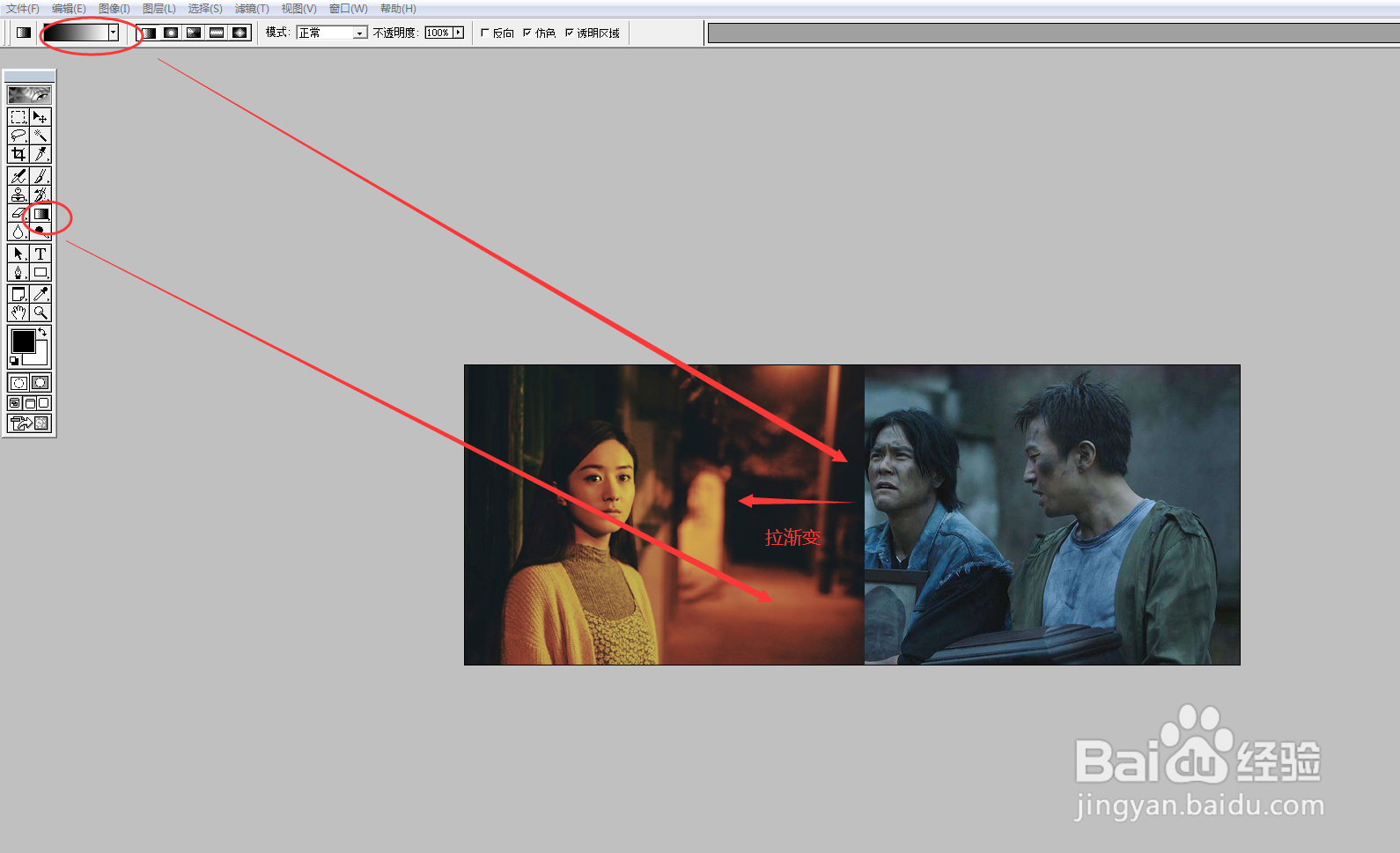Select the Pen tool
The height and width of the screenshot is (853, 1400).
(x=18, y=272)
